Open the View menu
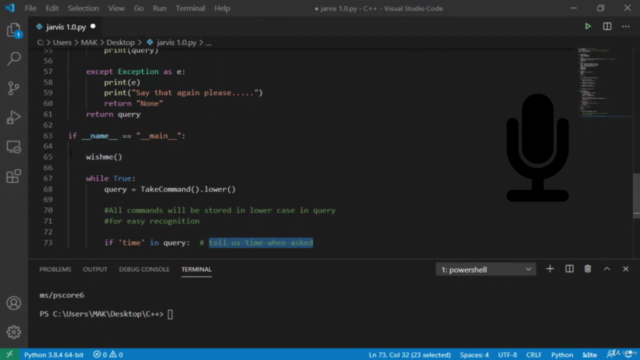Image resolution: width=640 pixels, height=360 pixels. pos(116,8)
